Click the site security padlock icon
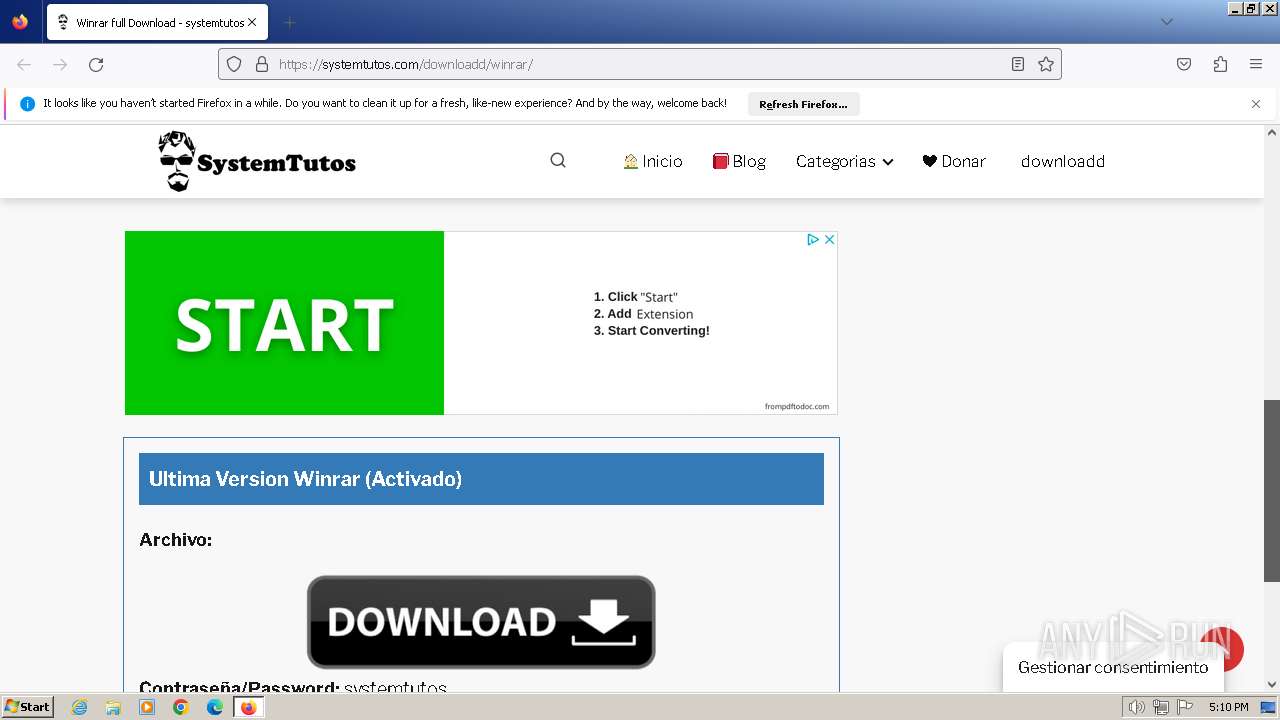The image size is (1280, 720). (262, 64)
